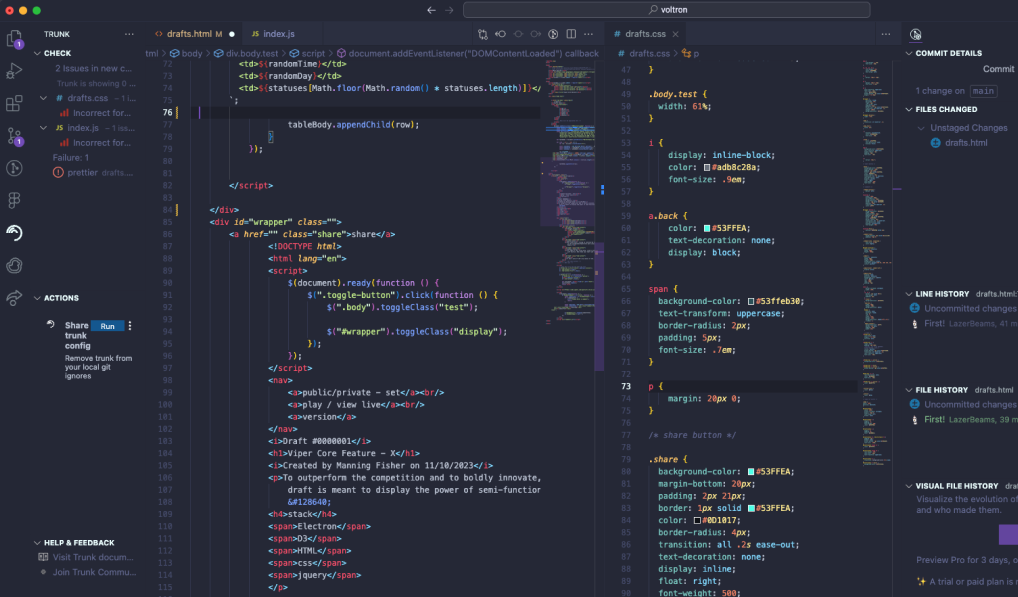The width and height of the screenshot is (1018, 597).
Task: Collapse the Unstaged Changes group
Action: 921,128
